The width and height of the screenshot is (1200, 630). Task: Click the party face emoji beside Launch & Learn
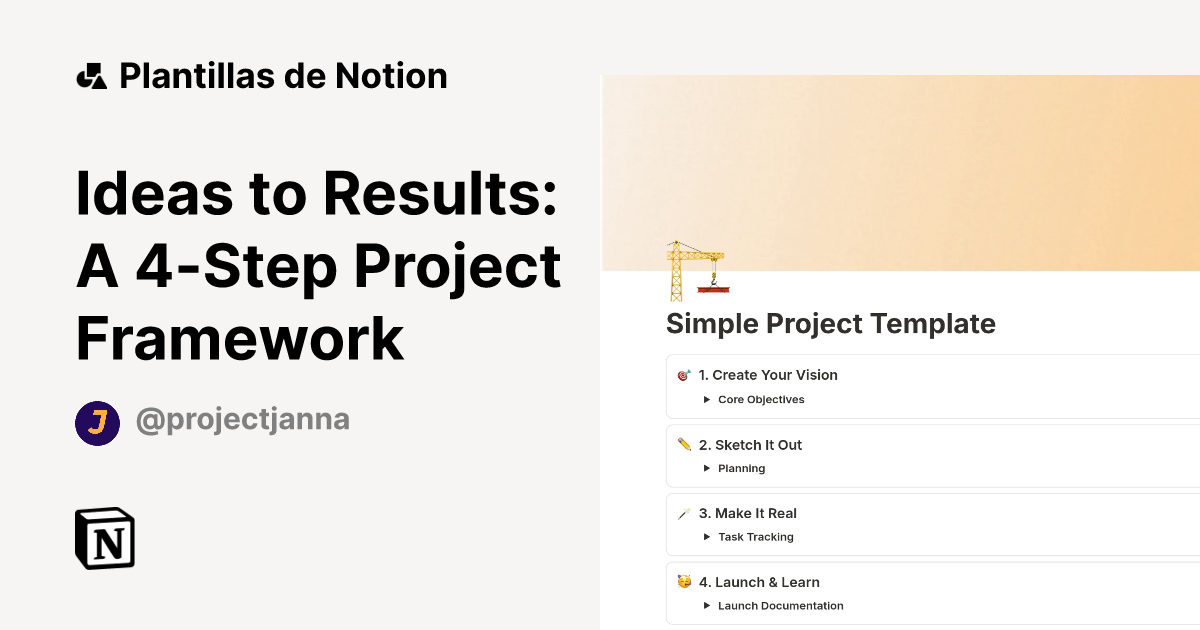(683, 582)
